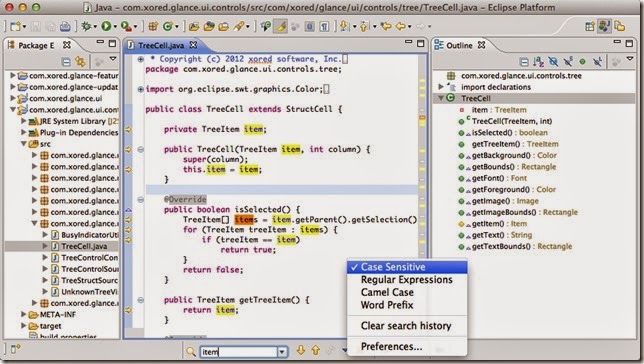Toggle Mark Occurrences highlighter icon

(x=281, y=27)
